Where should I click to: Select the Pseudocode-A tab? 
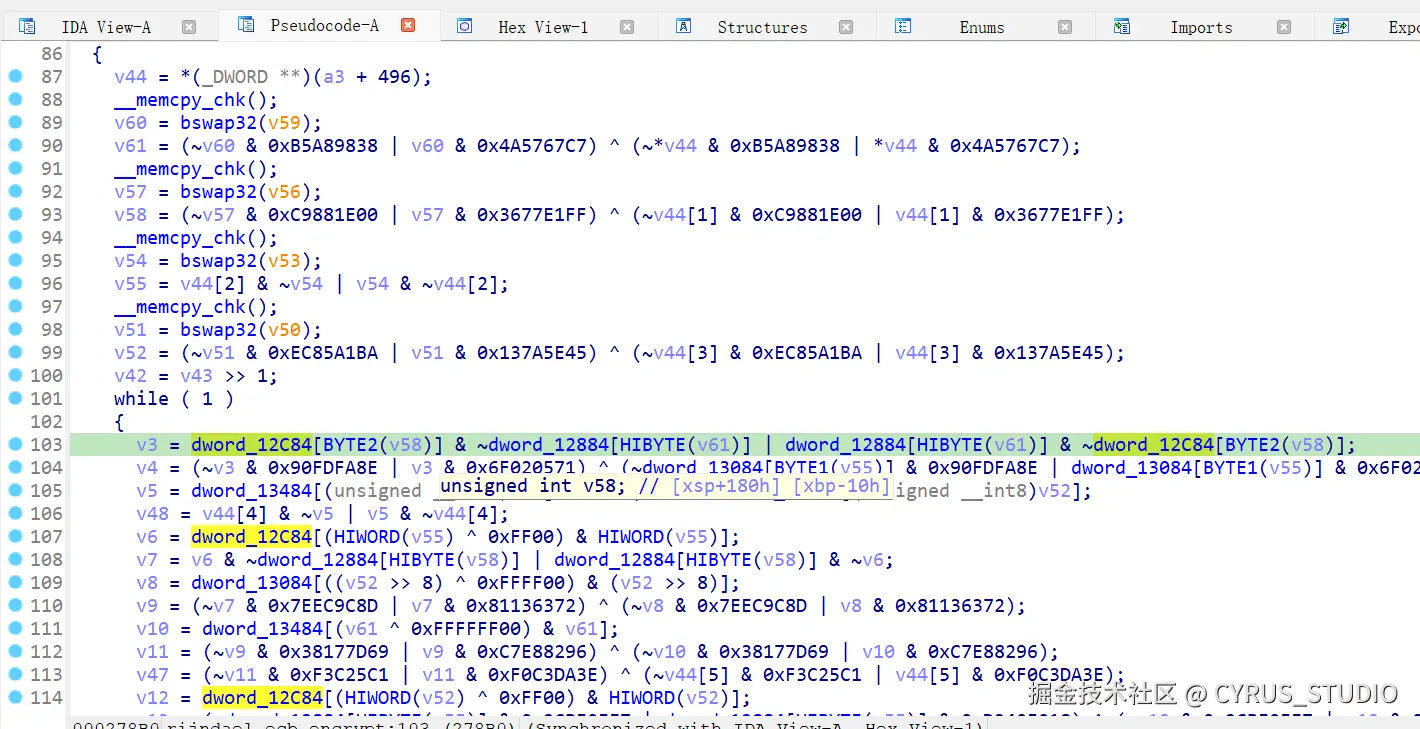(325, 26)
